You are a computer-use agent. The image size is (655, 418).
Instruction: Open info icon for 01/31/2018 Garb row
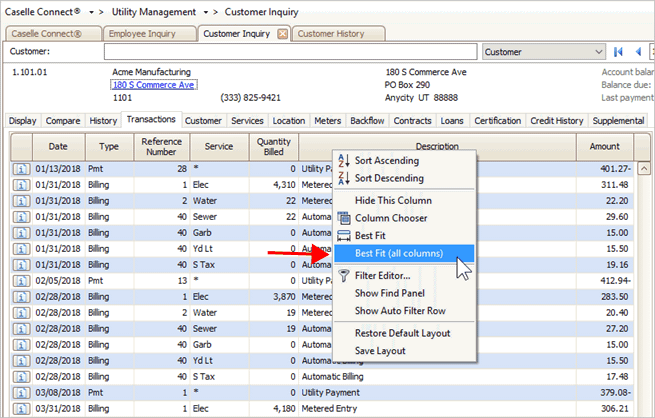pyautogui.click(x=21, y=233)
